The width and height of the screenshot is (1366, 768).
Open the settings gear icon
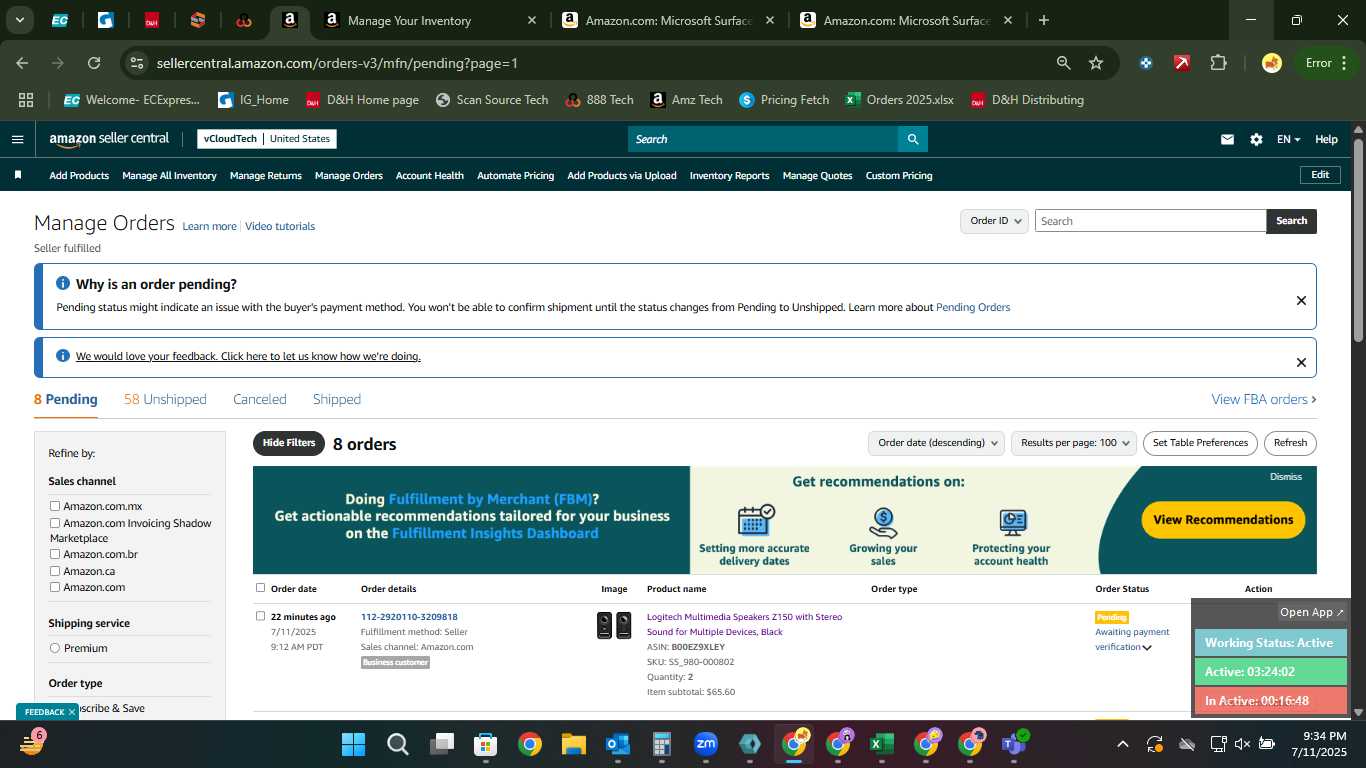[x=1256, y=139]
